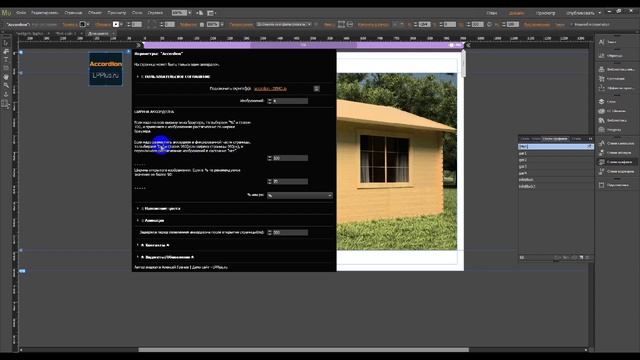Click the accordion width field showing 300
Screen dimensions: 640x360
[290, 158]
